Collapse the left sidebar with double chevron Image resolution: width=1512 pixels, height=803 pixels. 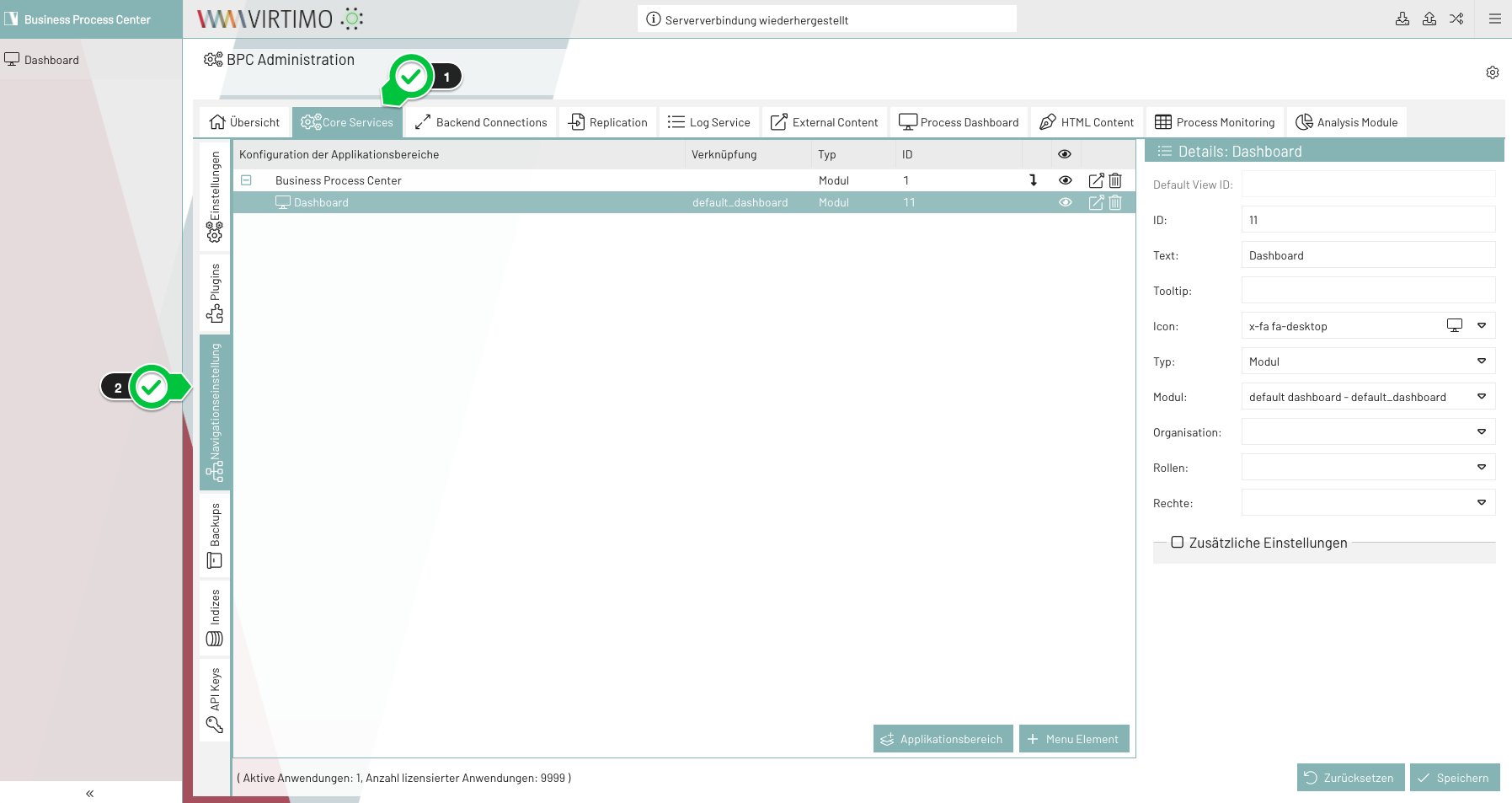89,794
